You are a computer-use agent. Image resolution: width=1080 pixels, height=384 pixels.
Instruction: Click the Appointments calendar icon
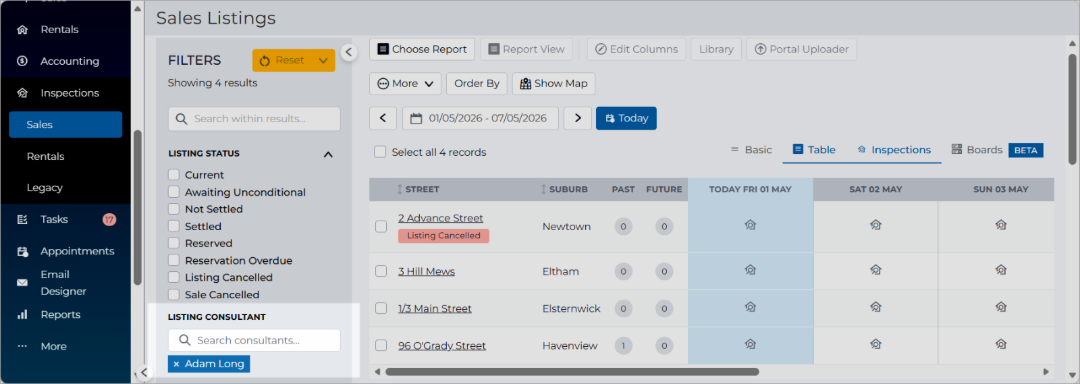point(23,251)
